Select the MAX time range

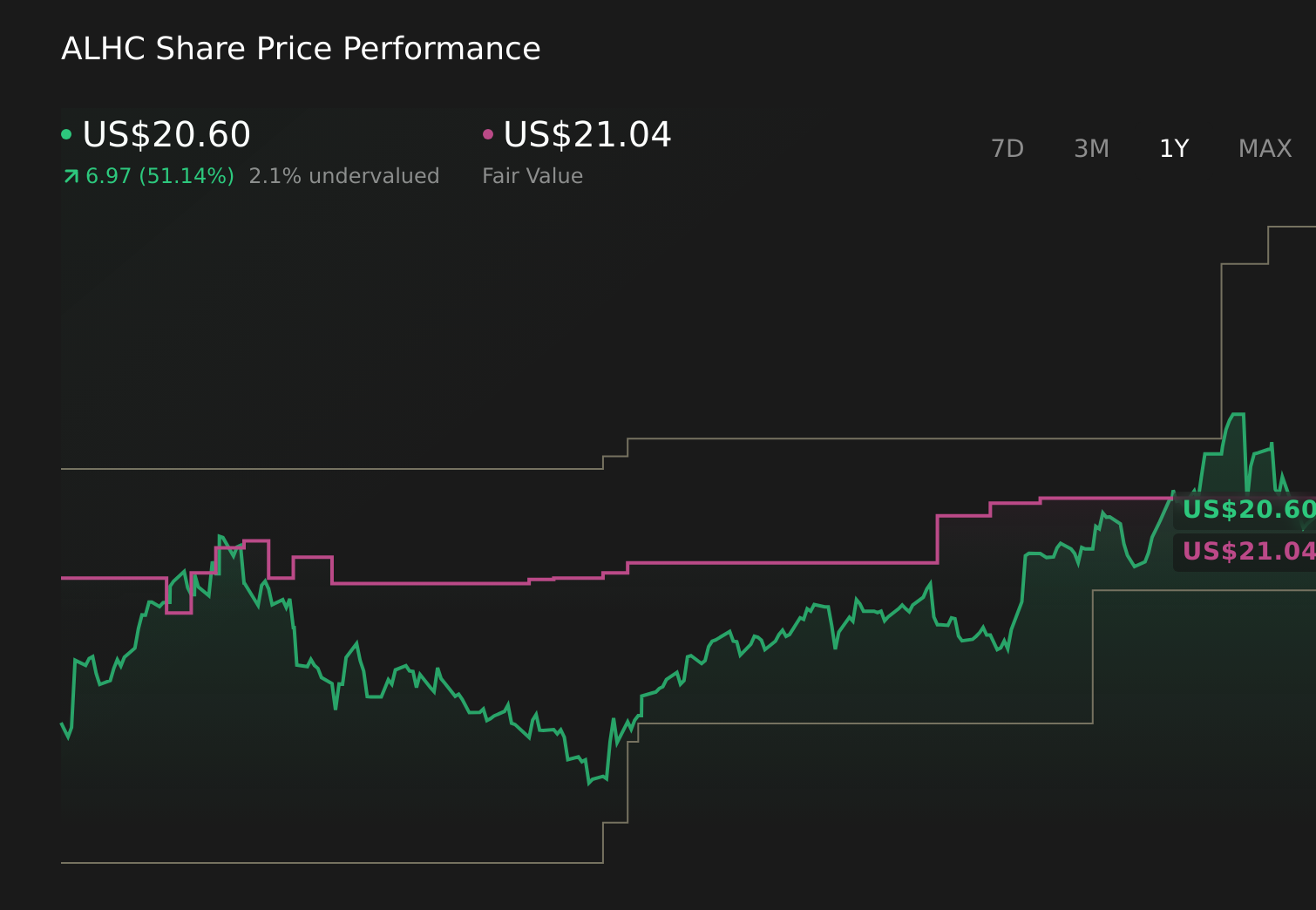coord(1265,148)
